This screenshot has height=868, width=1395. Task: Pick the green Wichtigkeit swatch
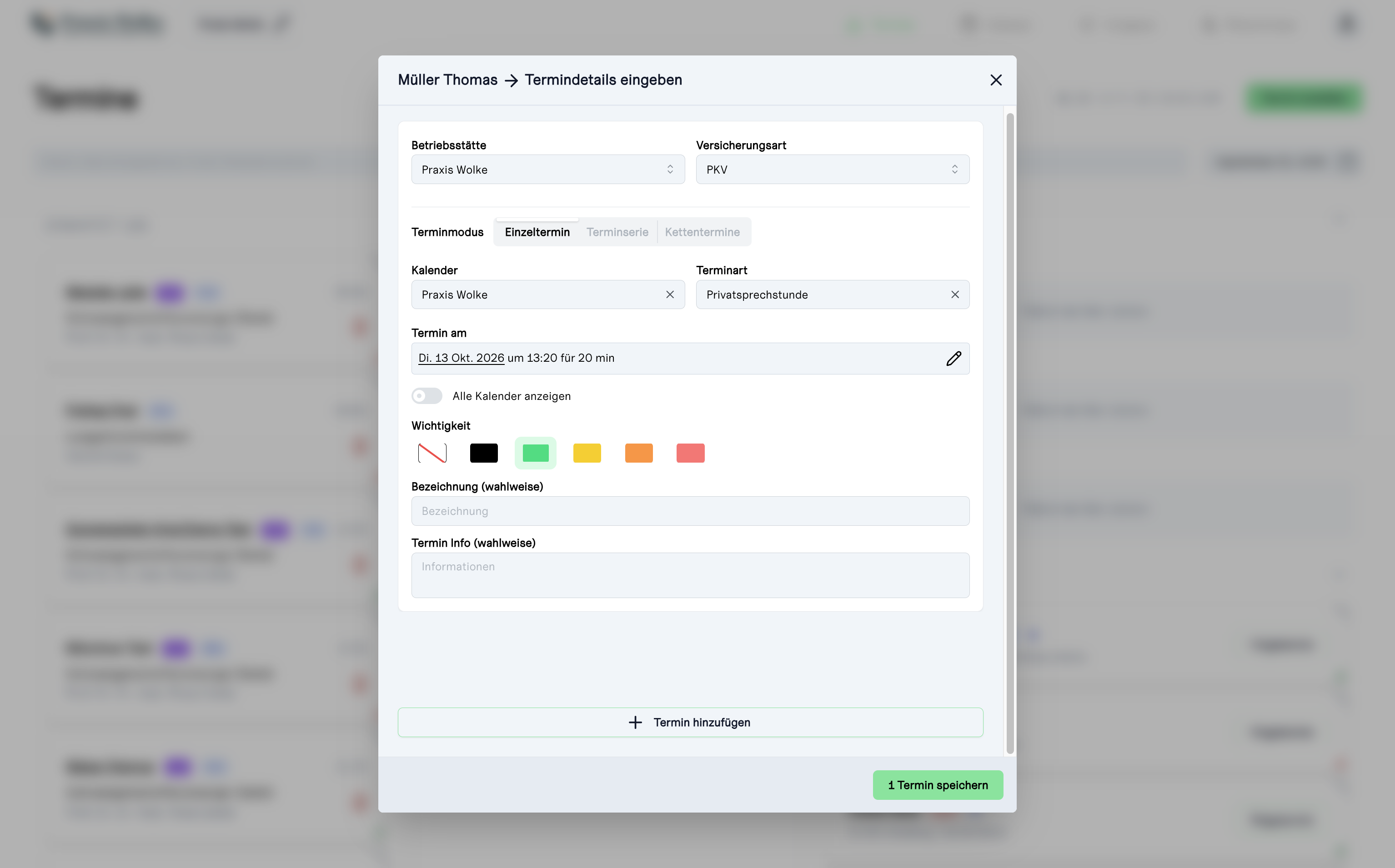(535, 453)
